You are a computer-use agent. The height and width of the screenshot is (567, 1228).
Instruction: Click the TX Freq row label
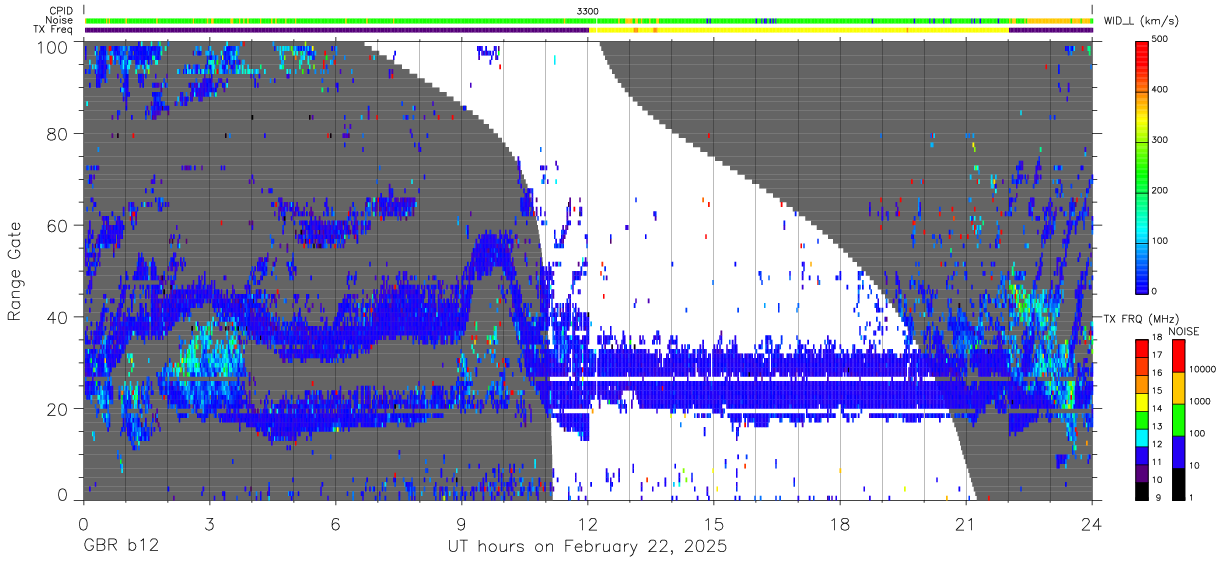pyautogui.click(x=53, y=30)
